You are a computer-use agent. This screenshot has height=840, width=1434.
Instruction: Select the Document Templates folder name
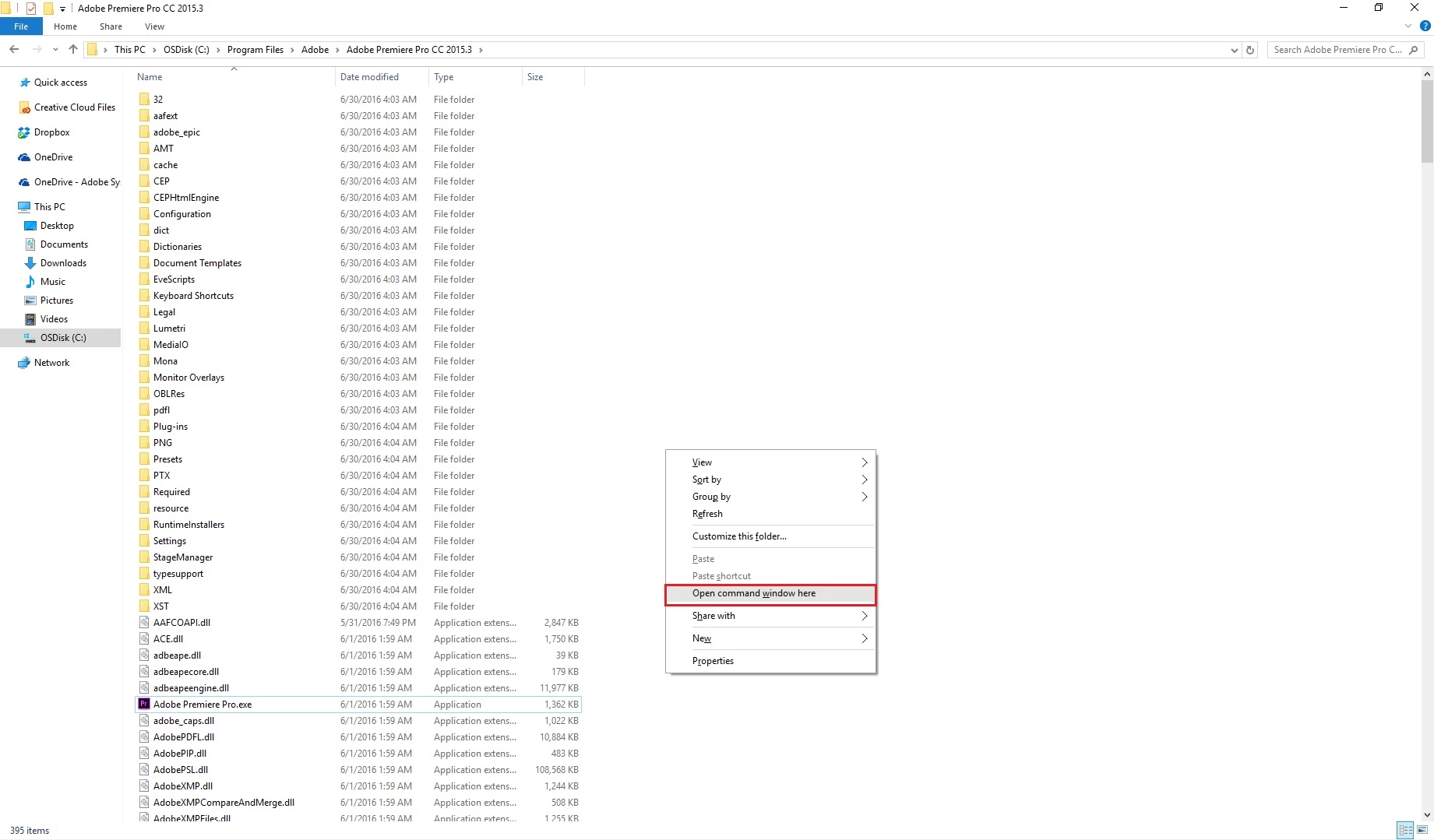(x=197, y=263)
